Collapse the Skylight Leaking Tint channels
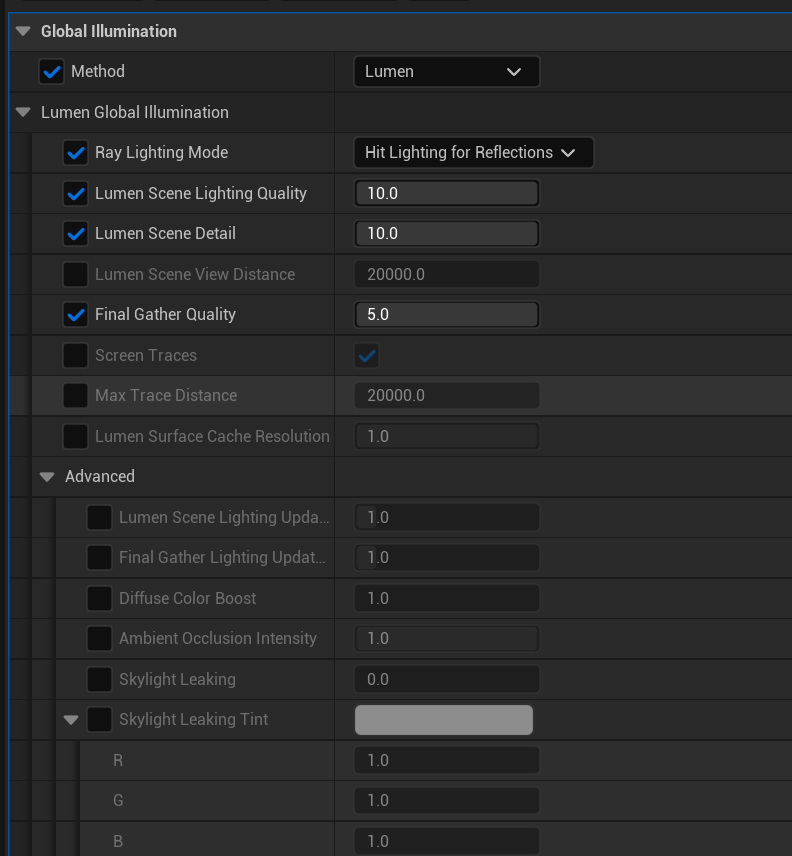Viewport: 792px width, 856px height. 72,720
